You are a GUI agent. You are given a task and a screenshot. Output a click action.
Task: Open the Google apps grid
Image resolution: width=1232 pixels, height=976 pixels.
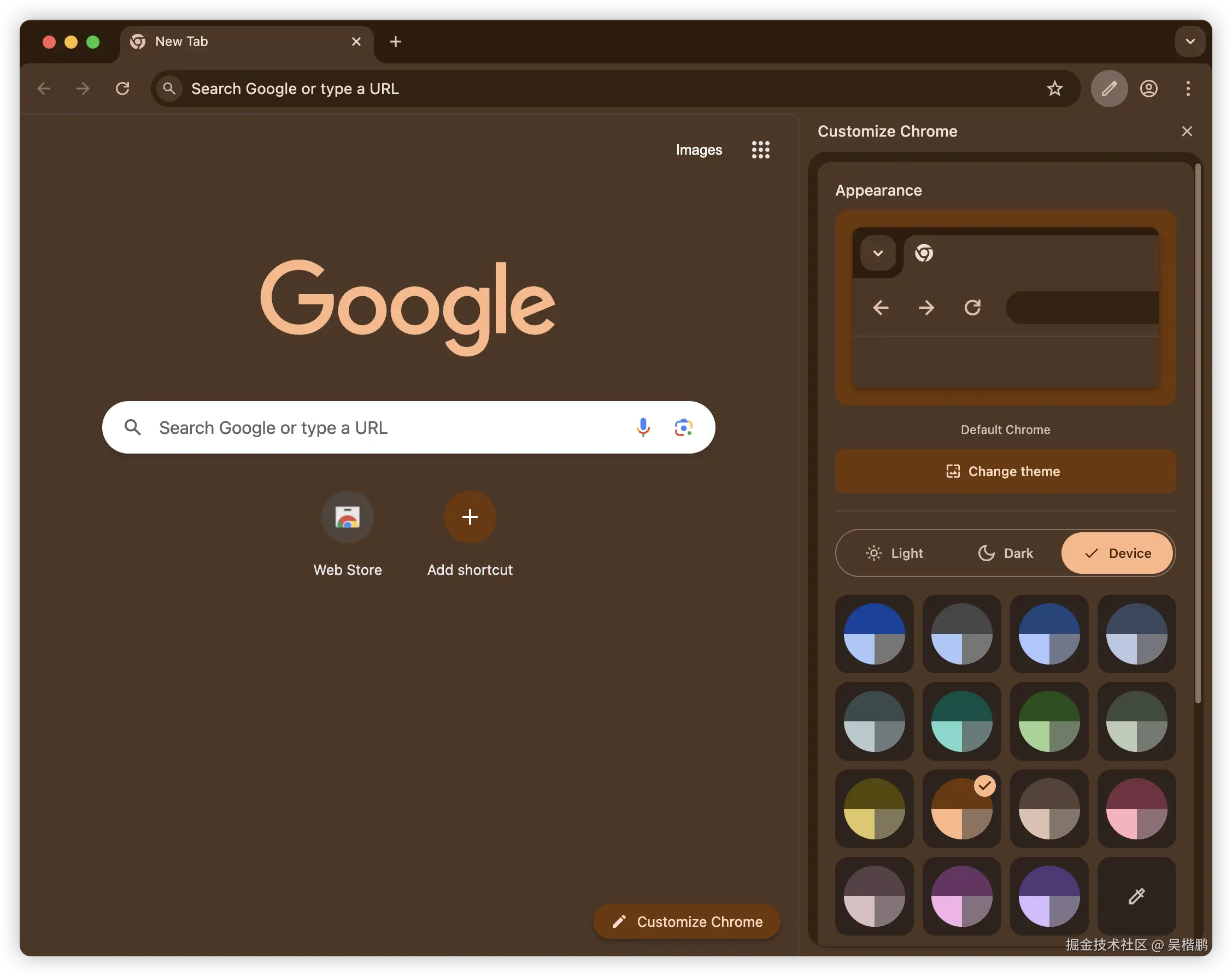pyautogui.click(x=761, y=150)
